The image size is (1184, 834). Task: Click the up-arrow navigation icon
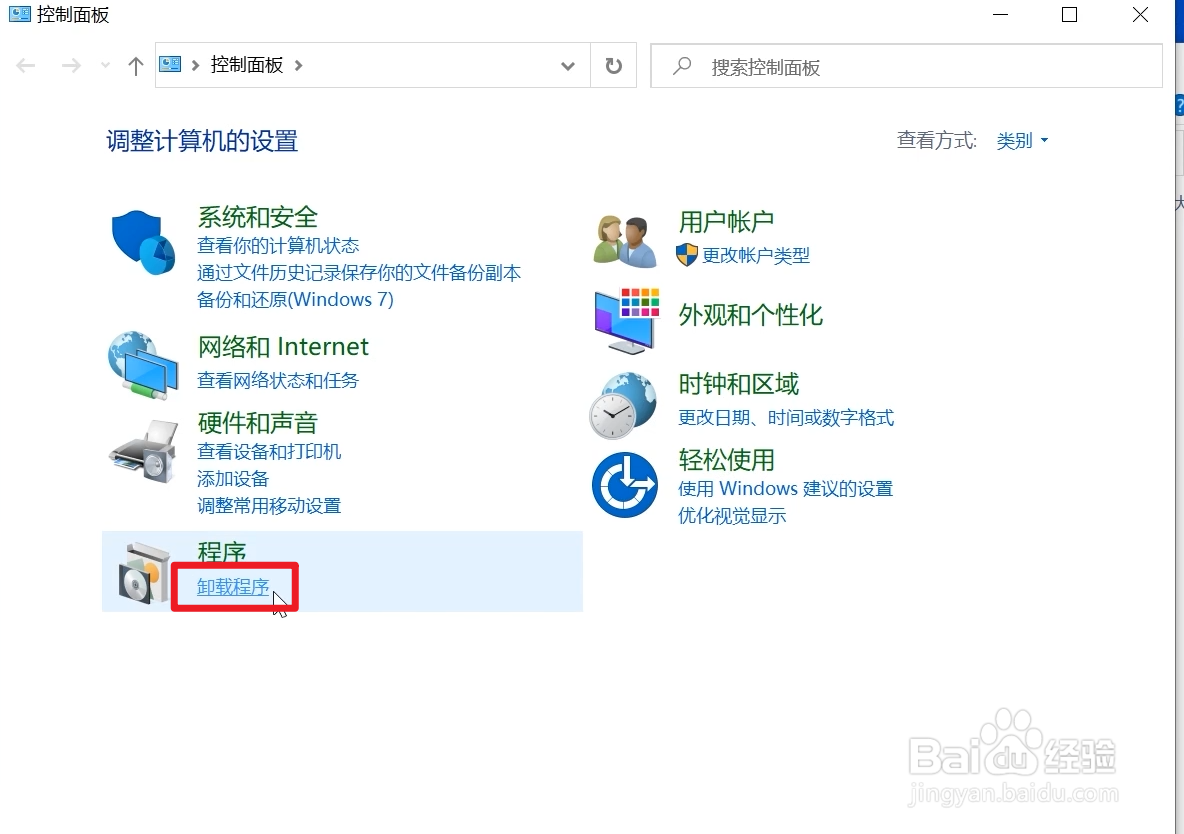[x=135, y=66]
